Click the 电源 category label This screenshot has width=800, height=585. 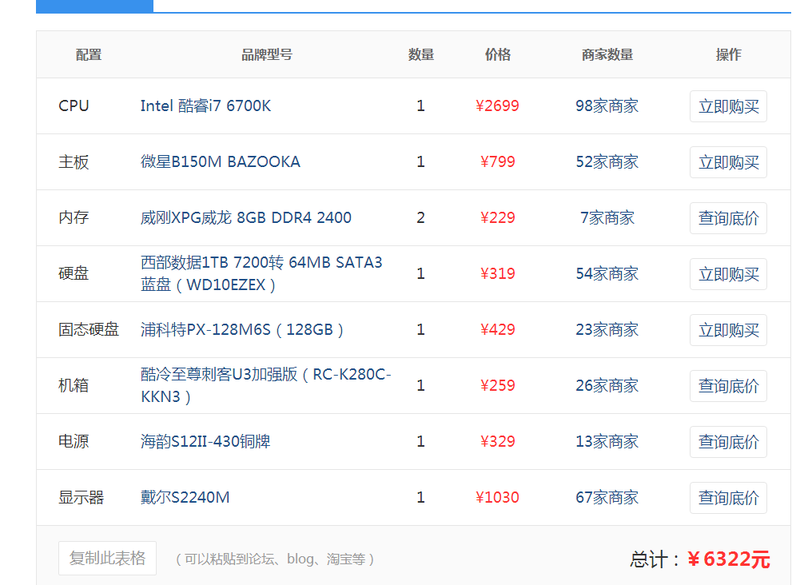click(x=73, y=441)
